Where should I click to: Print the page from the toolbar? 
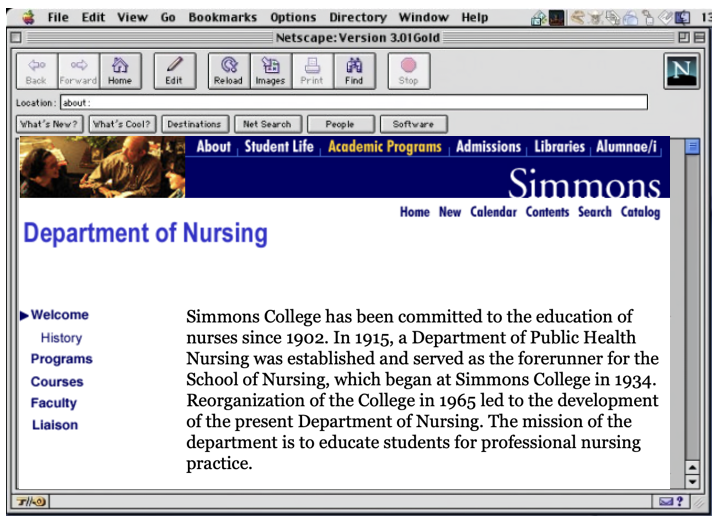pos(312,71)
